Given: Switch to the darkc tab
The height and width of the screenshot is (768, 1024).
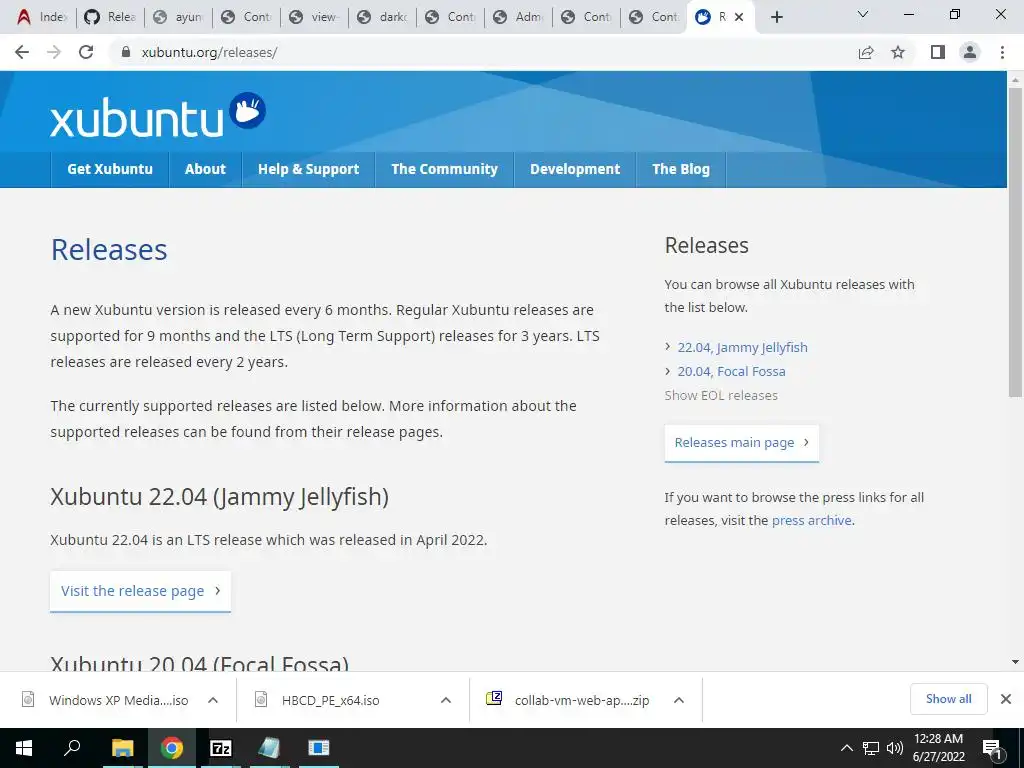Looking at the screenshot, I should [x=382, y=17].
